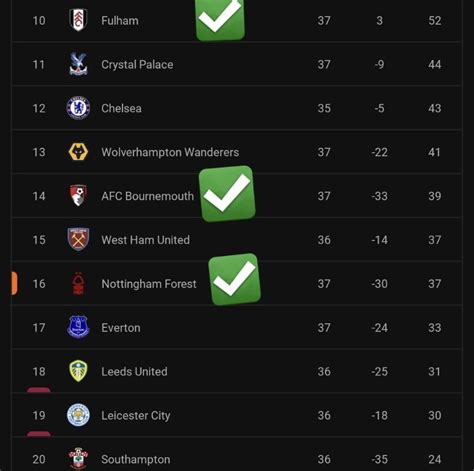Click Southampton's points total of 24
The width and height of the screenshot is (474, 471).
pos(435,459)
